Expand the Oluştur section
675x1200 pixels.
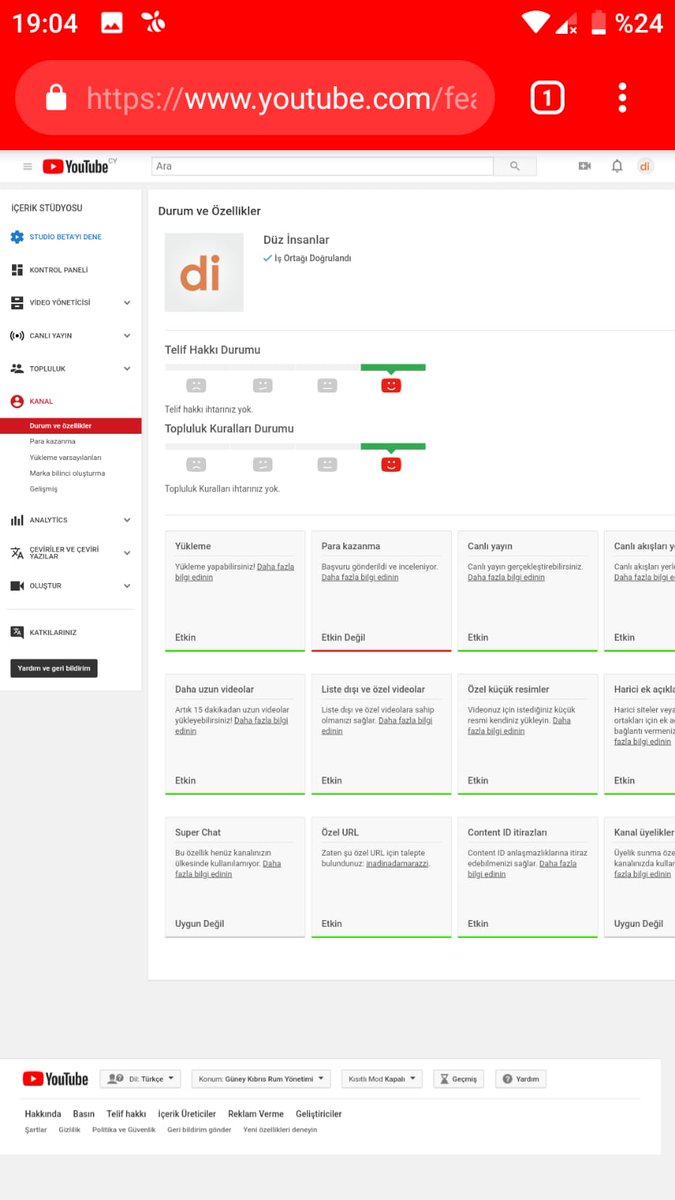pyautogui.click(x=127, y=586)
